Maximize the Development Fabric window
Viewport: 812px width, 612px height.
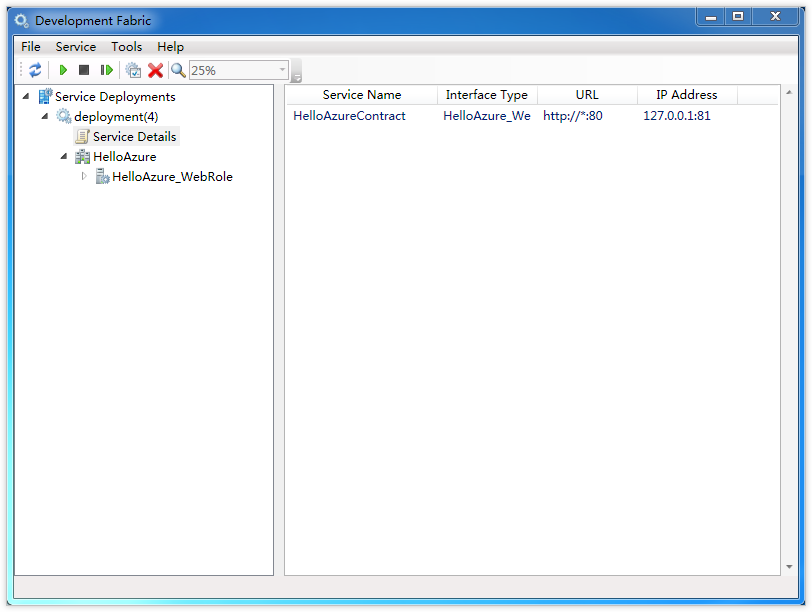coord(738,17)
